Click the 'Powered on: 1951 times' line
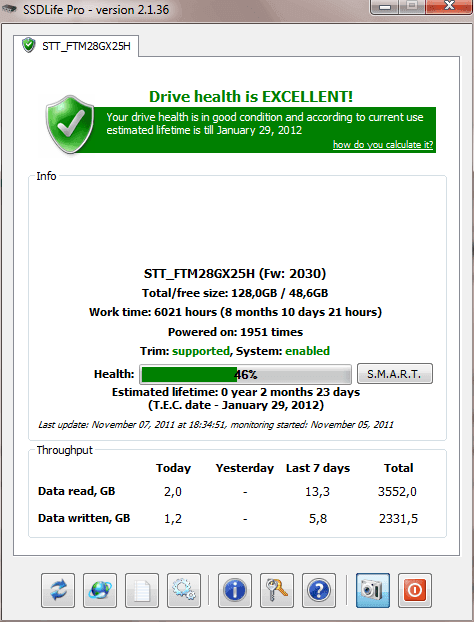Viewport: 474px width, 622px height. 235,332
